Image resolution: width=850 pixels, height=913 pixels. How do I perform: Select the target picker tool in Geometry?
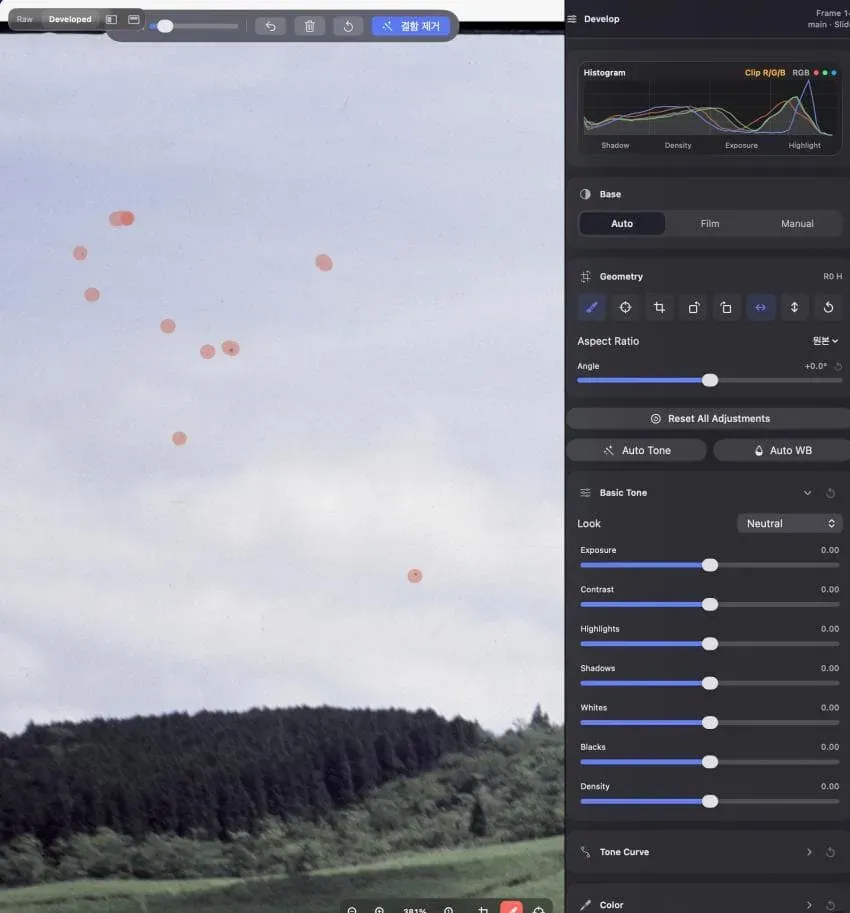coord(625,307)
